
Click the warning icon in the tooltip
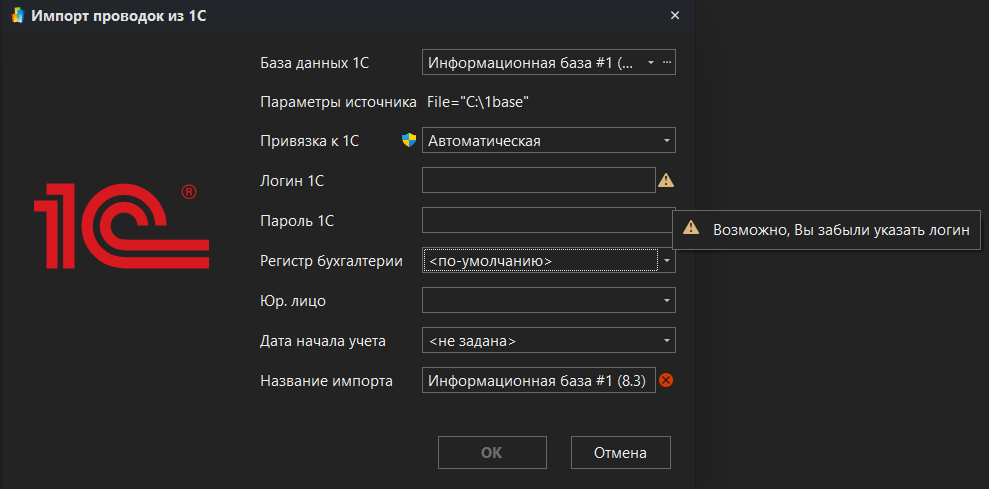691,228
